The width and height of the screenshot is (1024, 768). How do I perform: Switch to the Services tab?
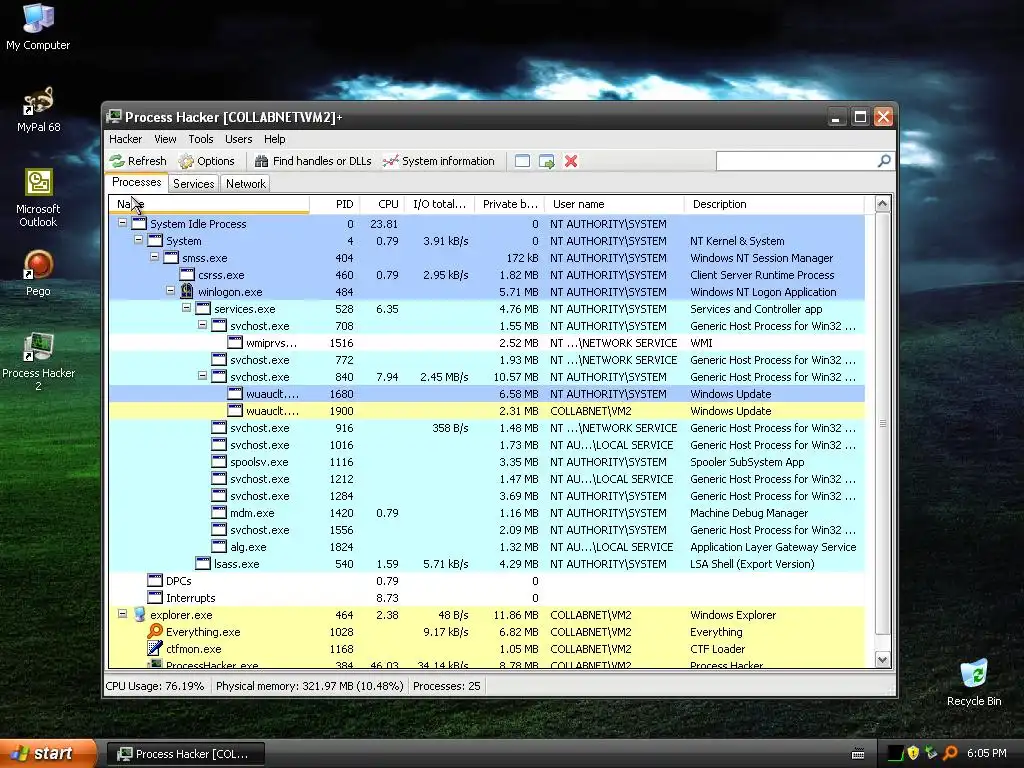point(193,184)
